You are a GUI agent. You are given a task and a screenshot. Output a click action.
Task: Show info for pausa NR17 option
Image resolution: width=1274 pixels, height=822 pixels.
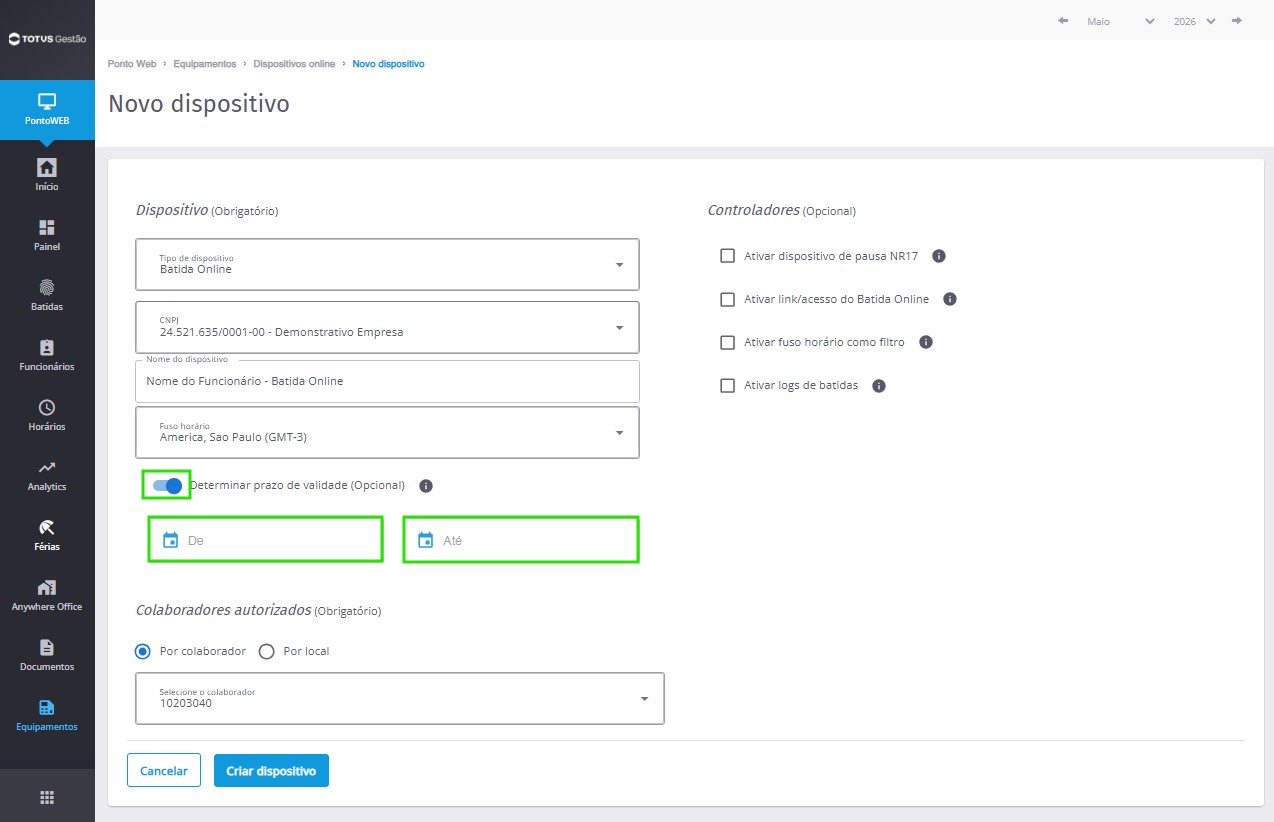pos(939,256)
